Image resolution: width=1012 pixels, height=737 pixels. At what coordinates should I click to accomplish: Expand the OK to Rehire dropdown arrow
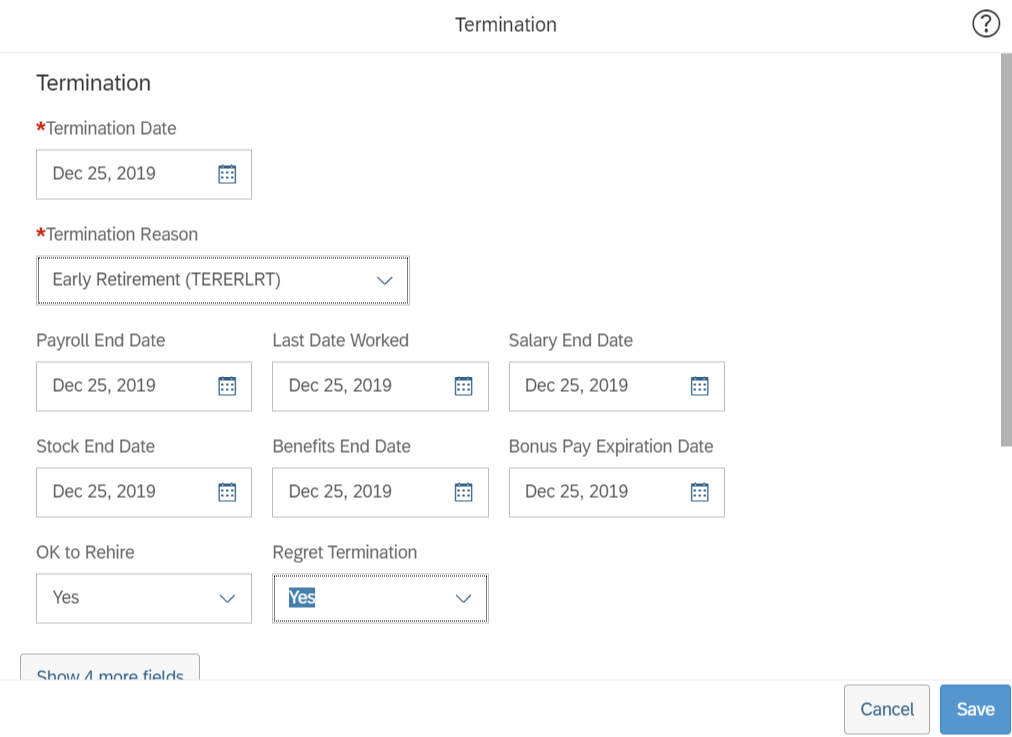pos(227,598)
